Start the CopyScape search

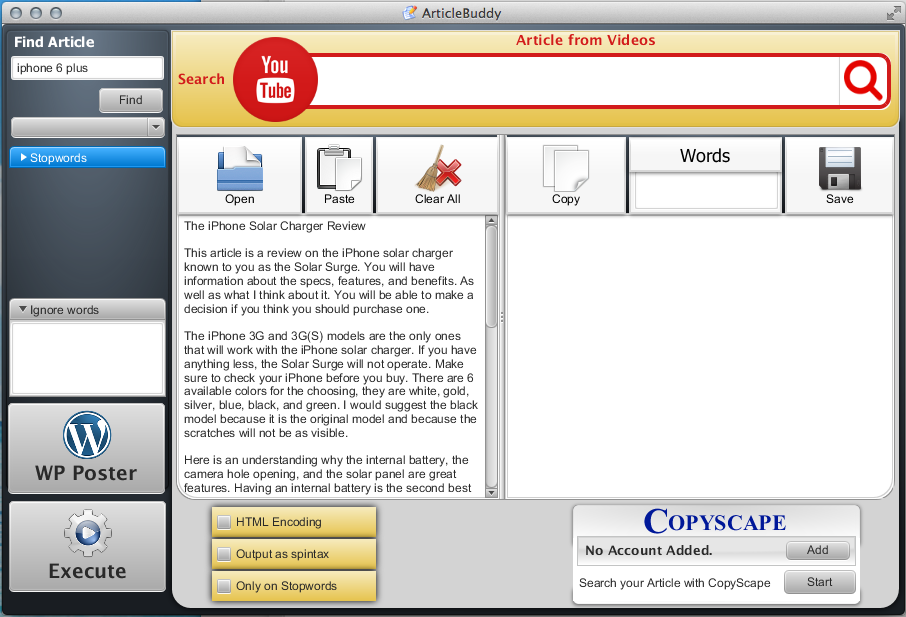coord(819,582)
